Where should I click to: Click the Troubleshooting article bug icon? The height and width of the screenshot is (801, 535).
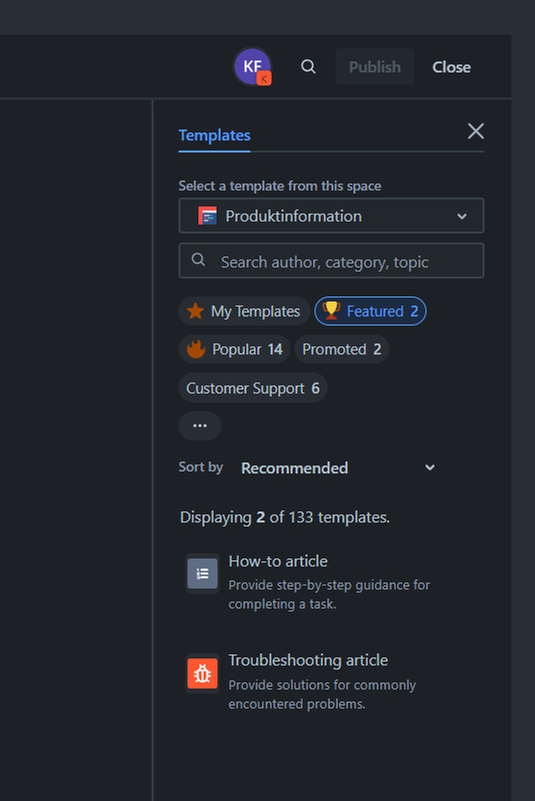202,673
